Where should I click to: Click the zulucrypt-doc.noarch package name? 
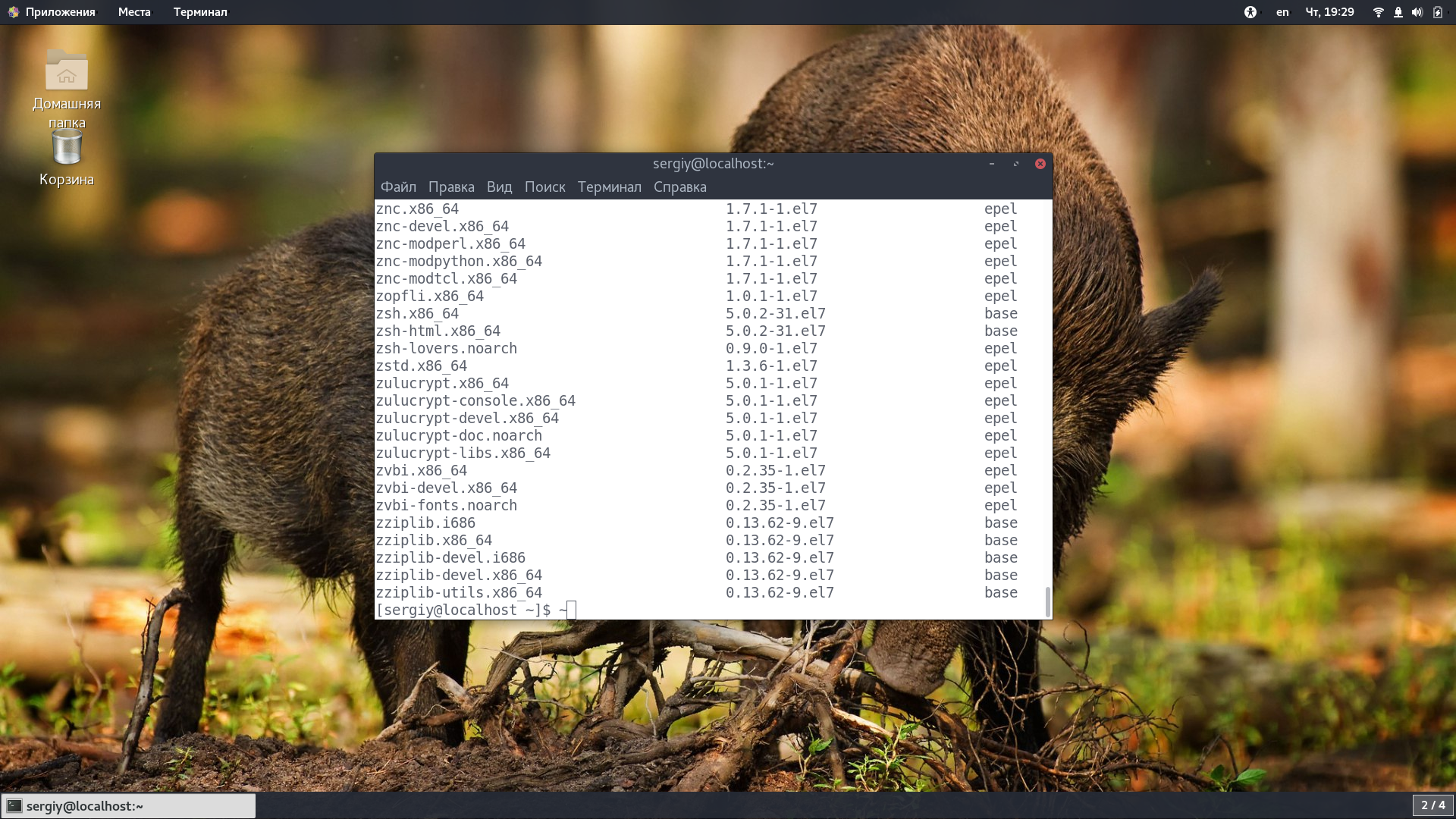click(459, 435)
